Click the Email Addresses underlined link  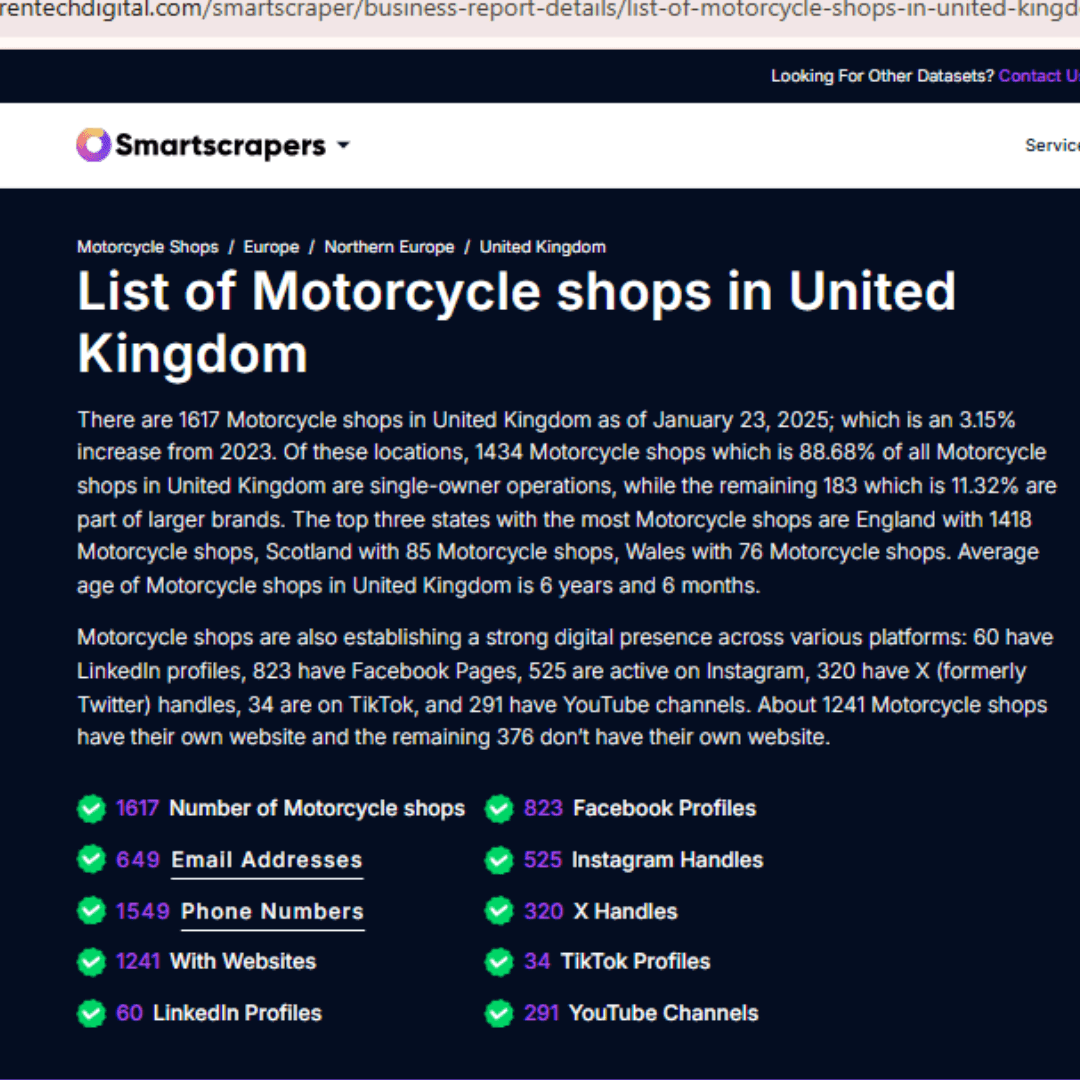(267, 860)
